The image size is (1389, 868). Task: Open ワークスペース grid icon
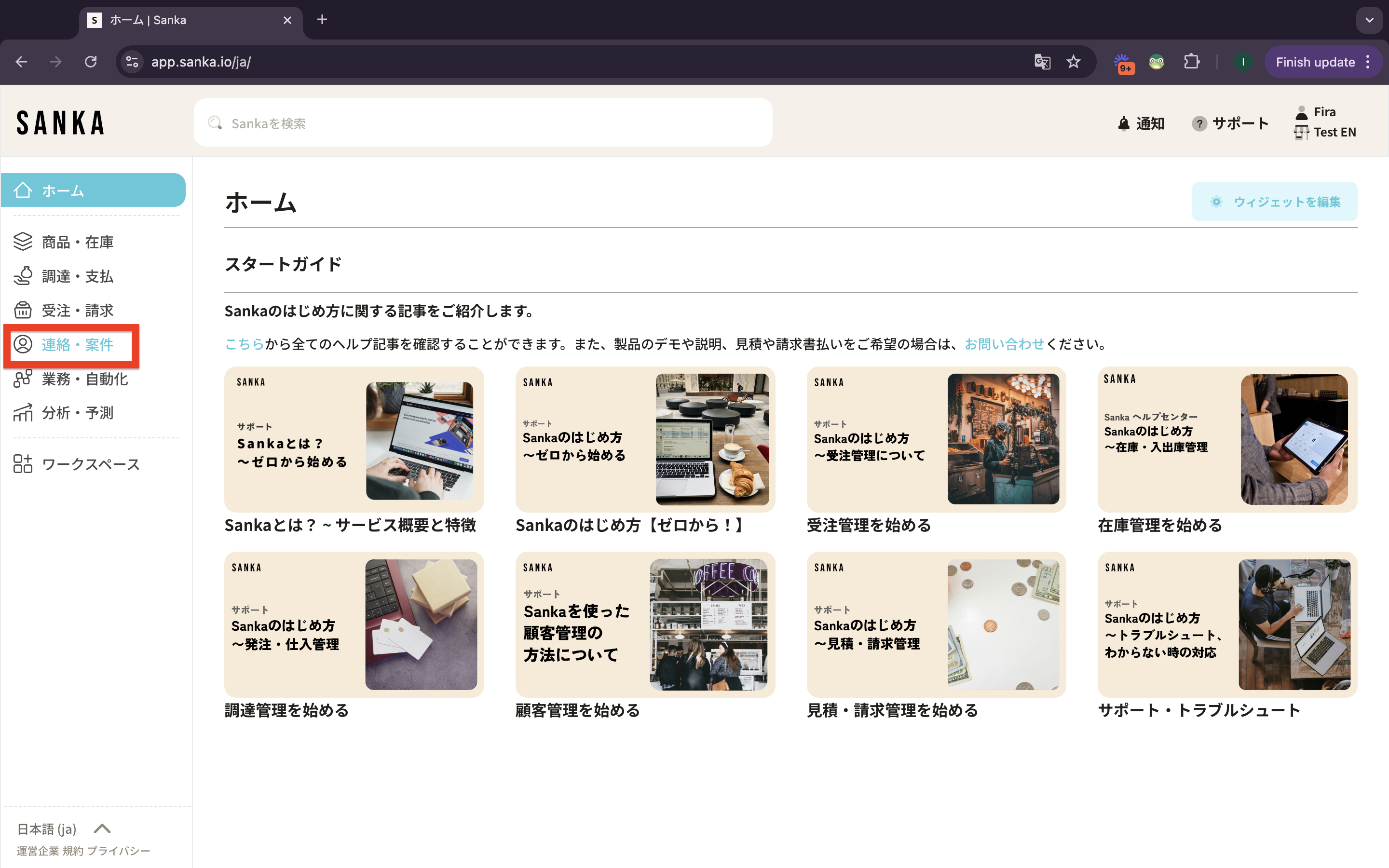click(x=23, y=464)
